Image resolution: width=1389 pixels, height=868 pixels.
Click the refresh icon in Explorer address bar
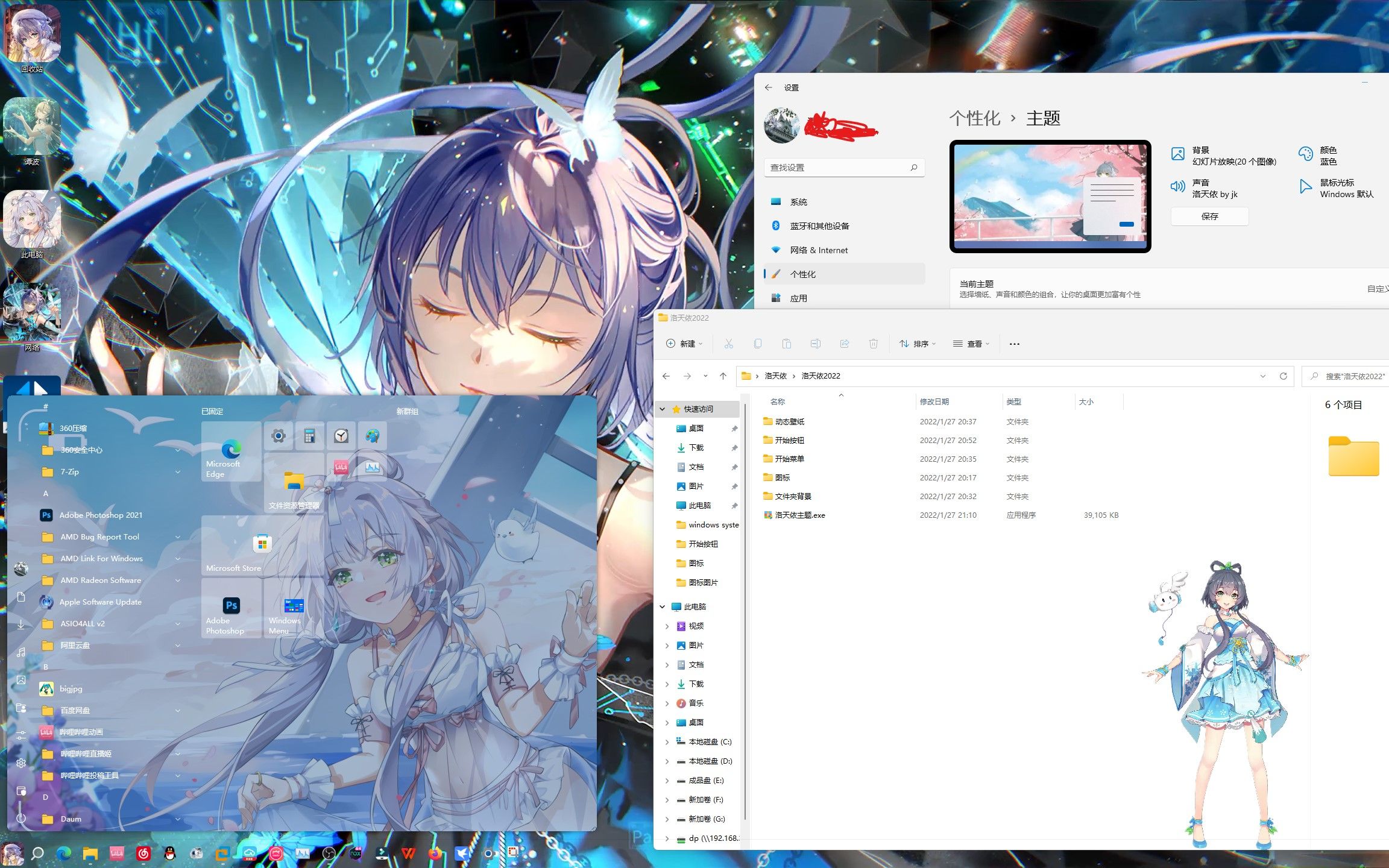tap(1283, 376)
